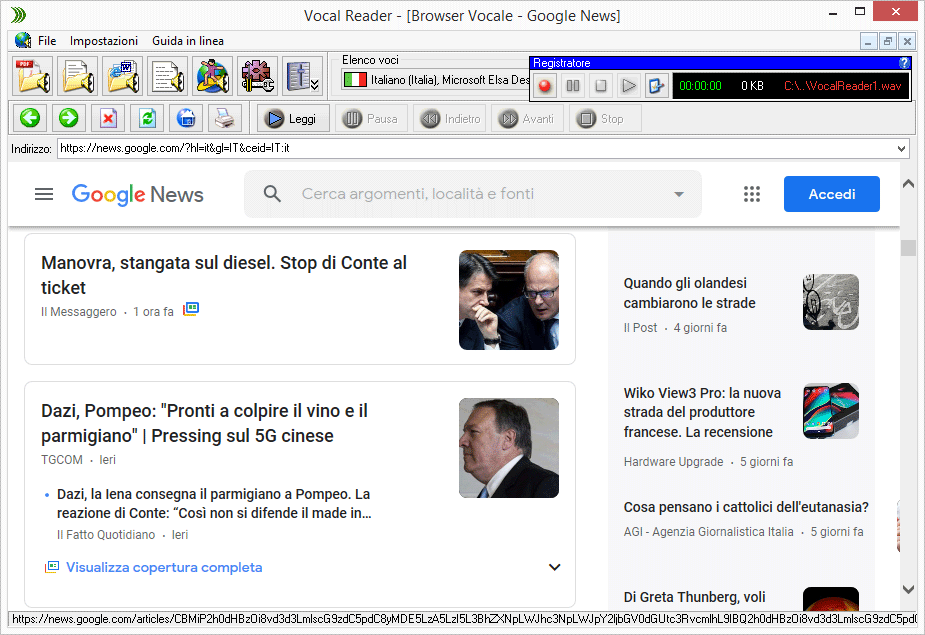
Task: Expand the Indirizzo address dropdown arrow
Action: [901, 149]
